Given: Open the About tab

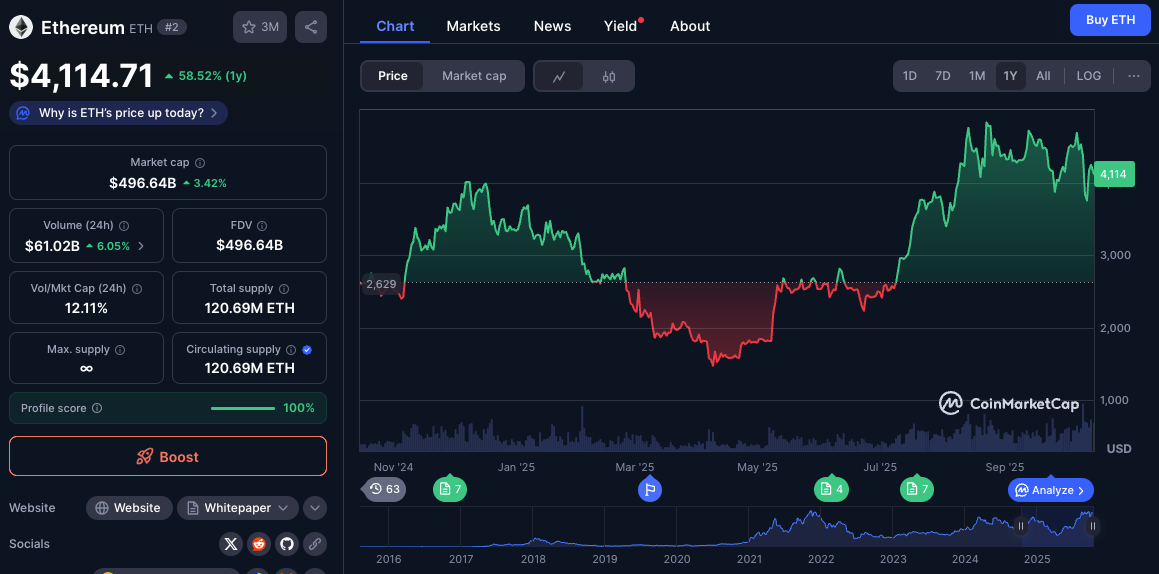Looking at the screenshot, I should 690,26.
